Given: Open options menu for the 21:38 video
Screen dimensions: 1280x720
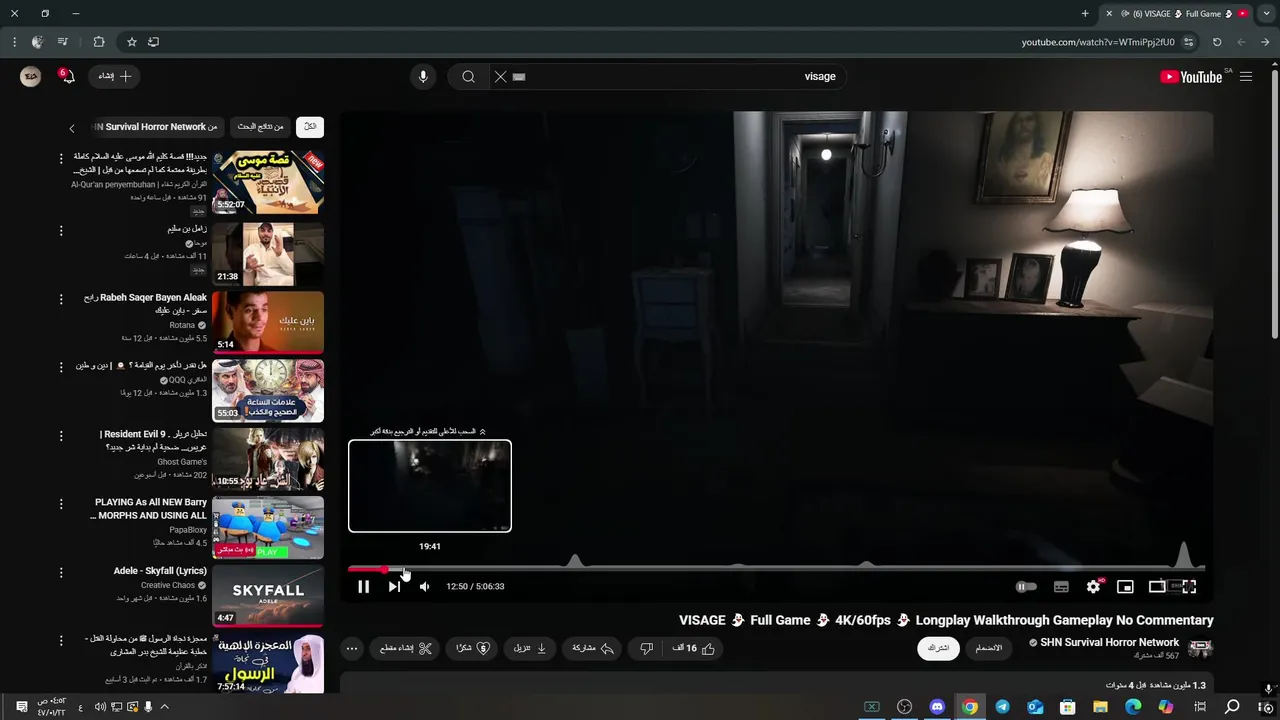Looking at the screenshot, I should tap(61, 231).
